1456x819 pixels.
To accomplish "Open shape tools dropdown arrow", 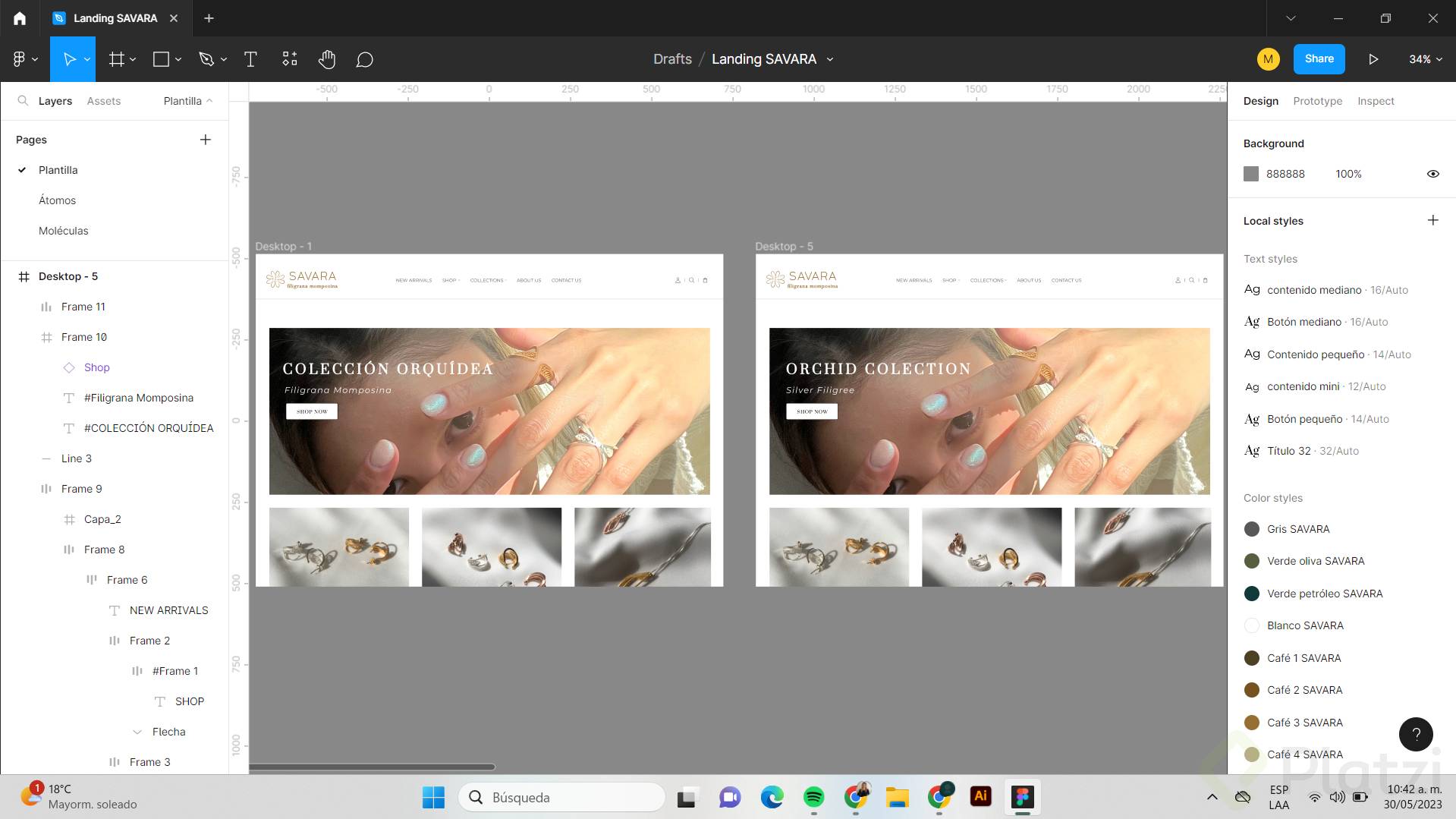I will click(x=178, y=59).
